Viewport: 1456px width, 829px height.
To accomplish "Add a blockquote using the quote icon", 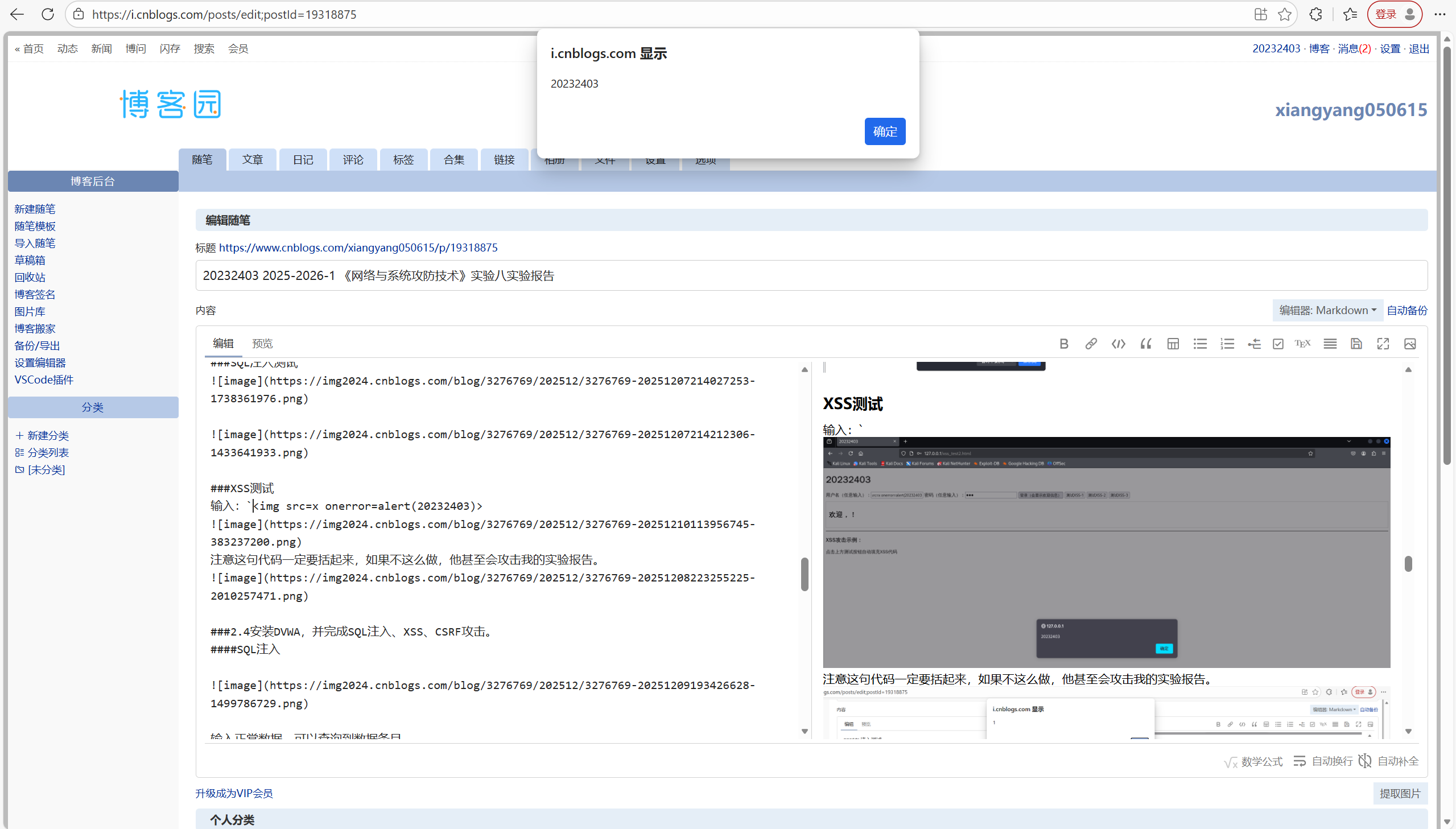I will (1145, 344).
